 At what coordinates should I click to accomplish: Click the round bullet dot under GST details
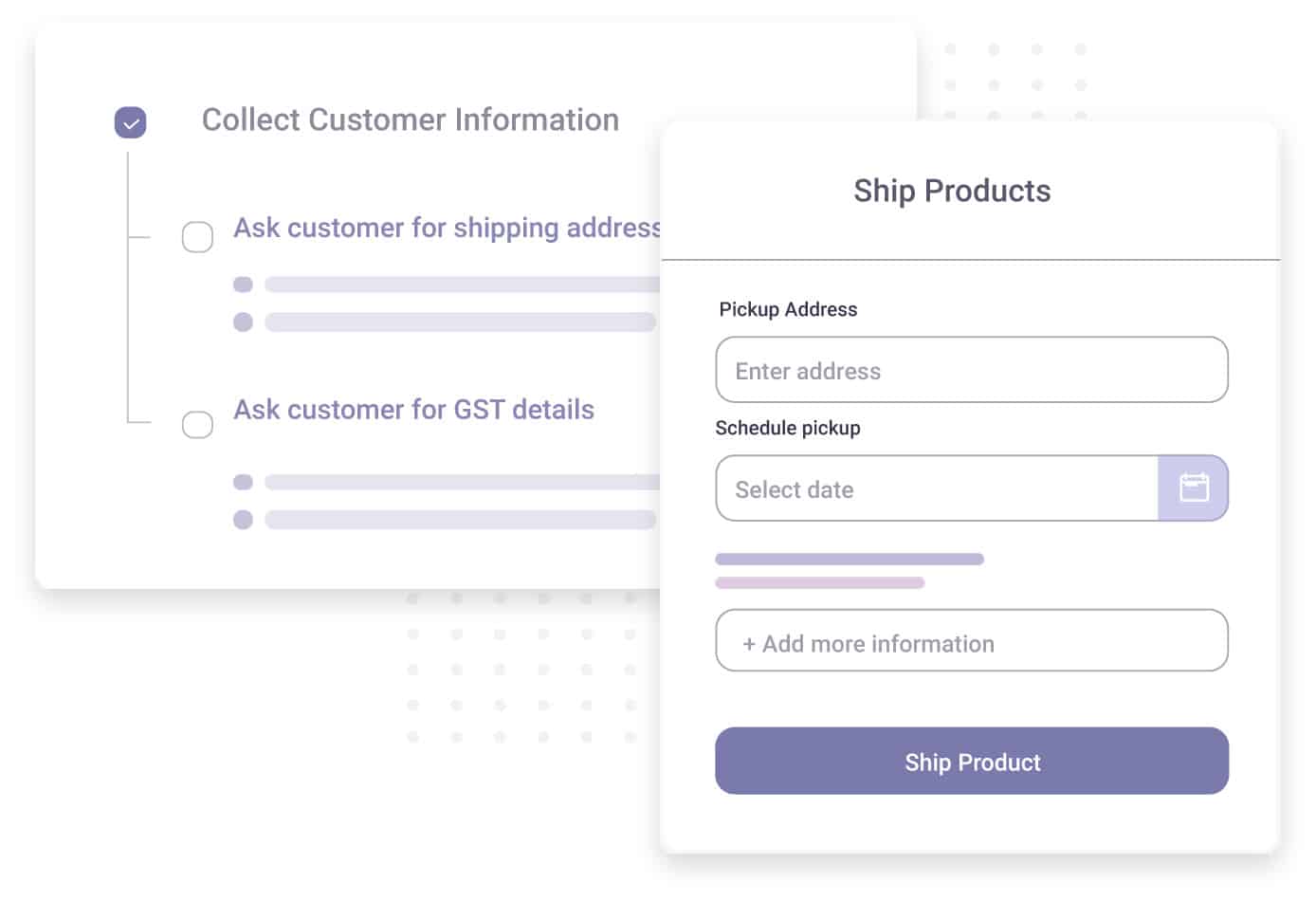click(x=243, y=520)
